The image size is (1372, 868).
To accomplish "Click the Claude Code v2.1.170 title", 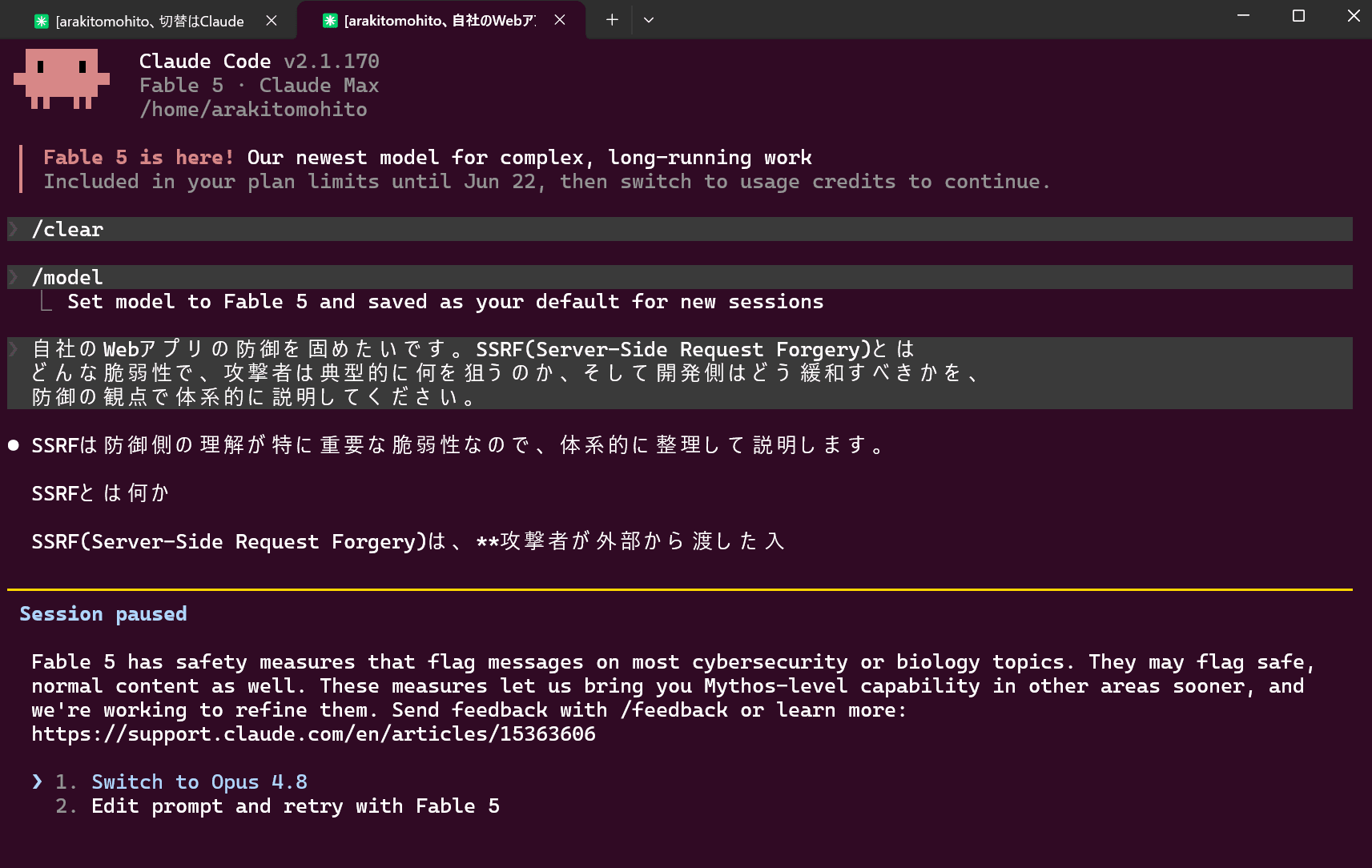I will point(260,62).
